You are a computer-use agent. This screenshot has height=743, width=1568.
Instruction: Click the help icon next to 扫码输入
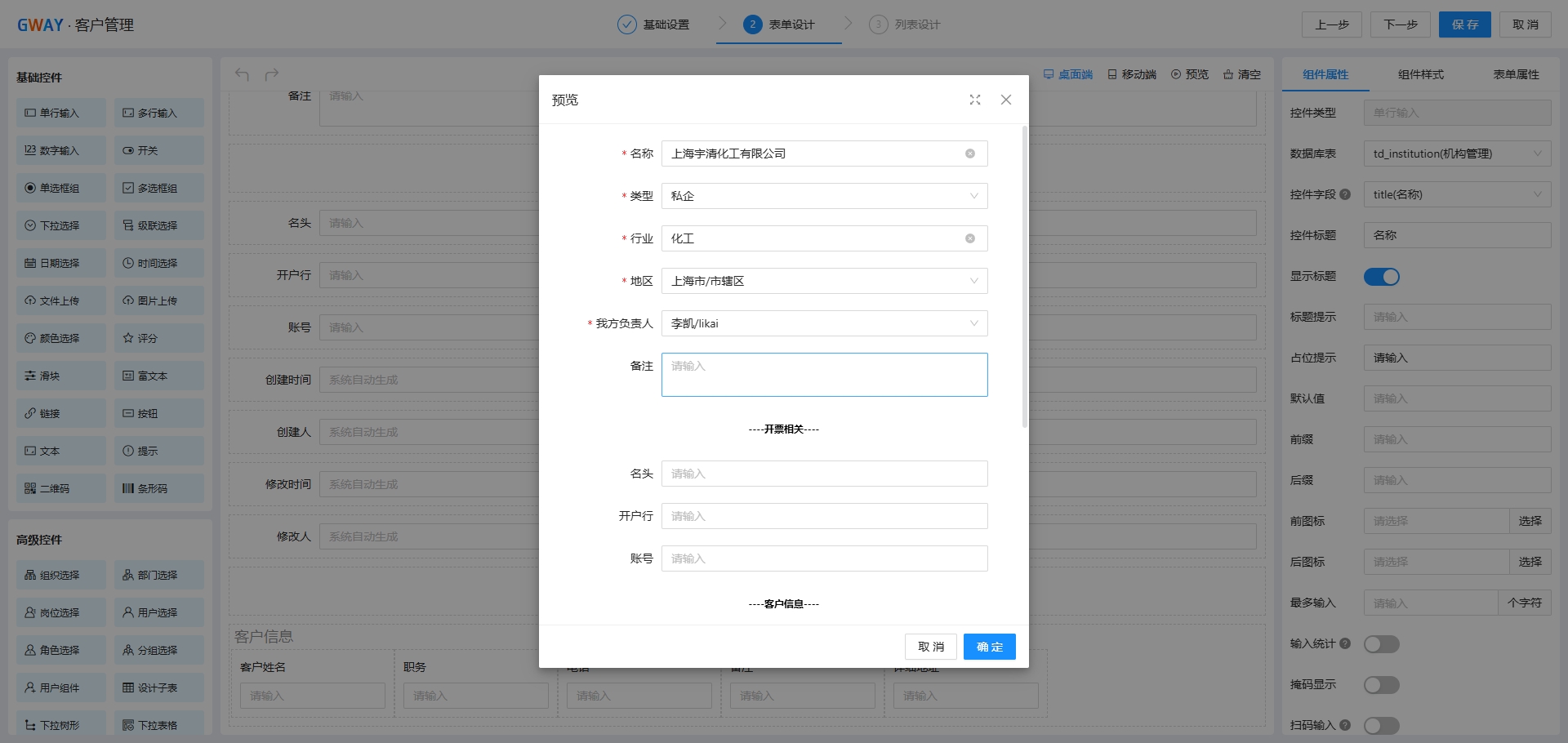pyautogui.click(x=1345, y=725)
